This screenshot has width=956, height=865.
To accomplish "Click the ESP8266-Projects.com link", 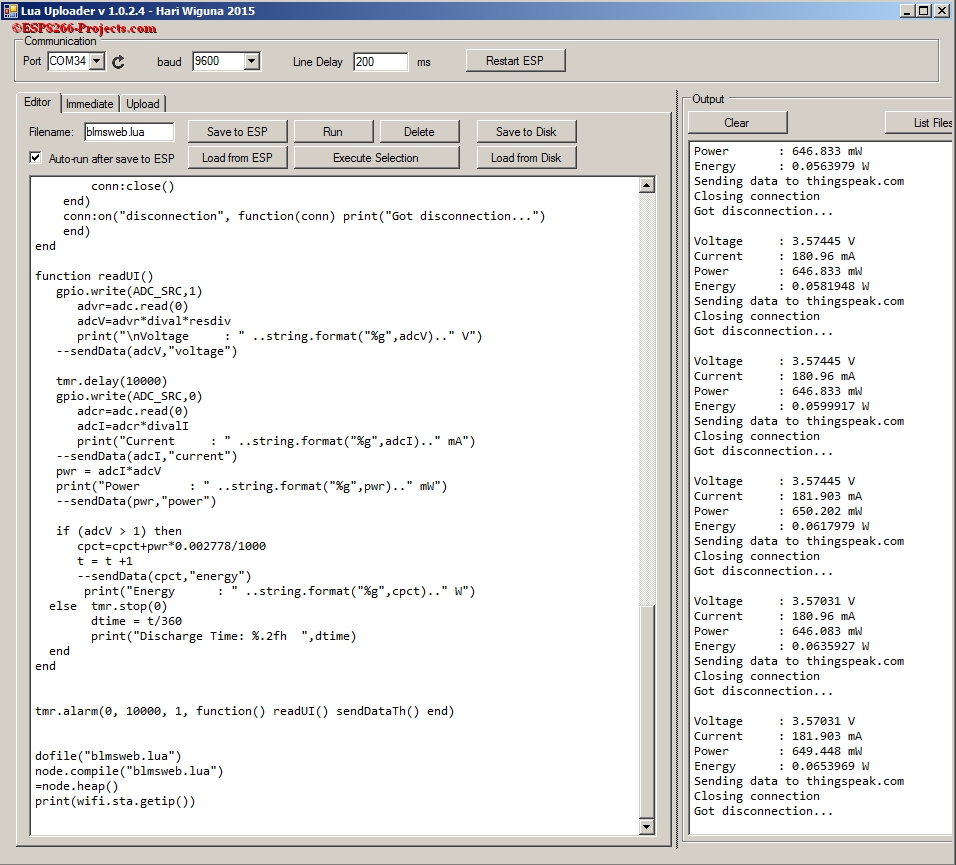I will click(85, 29).
